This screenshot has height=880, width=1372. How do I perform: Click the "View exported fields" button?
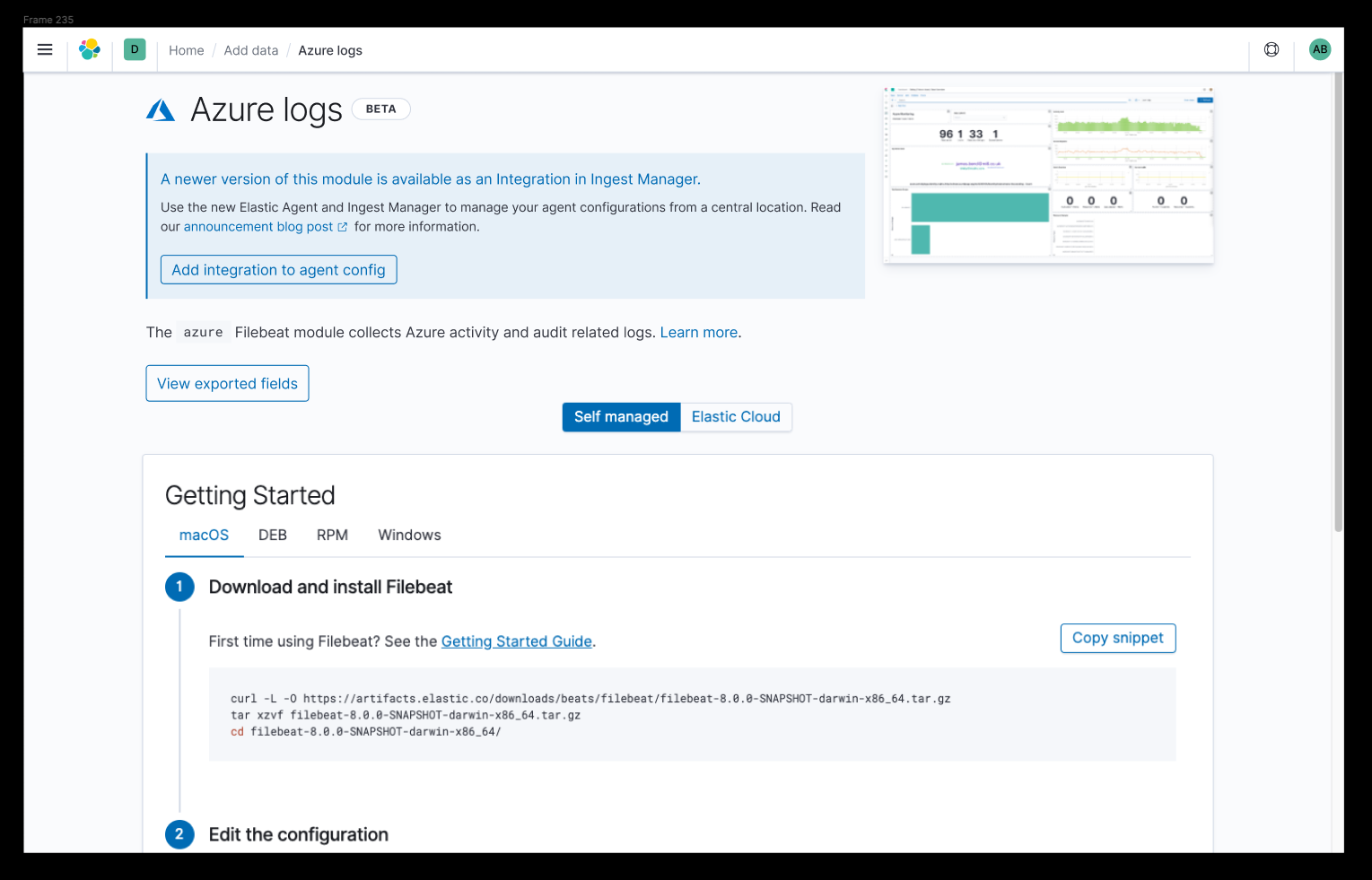pyautogui.click(x=227, y=383)
